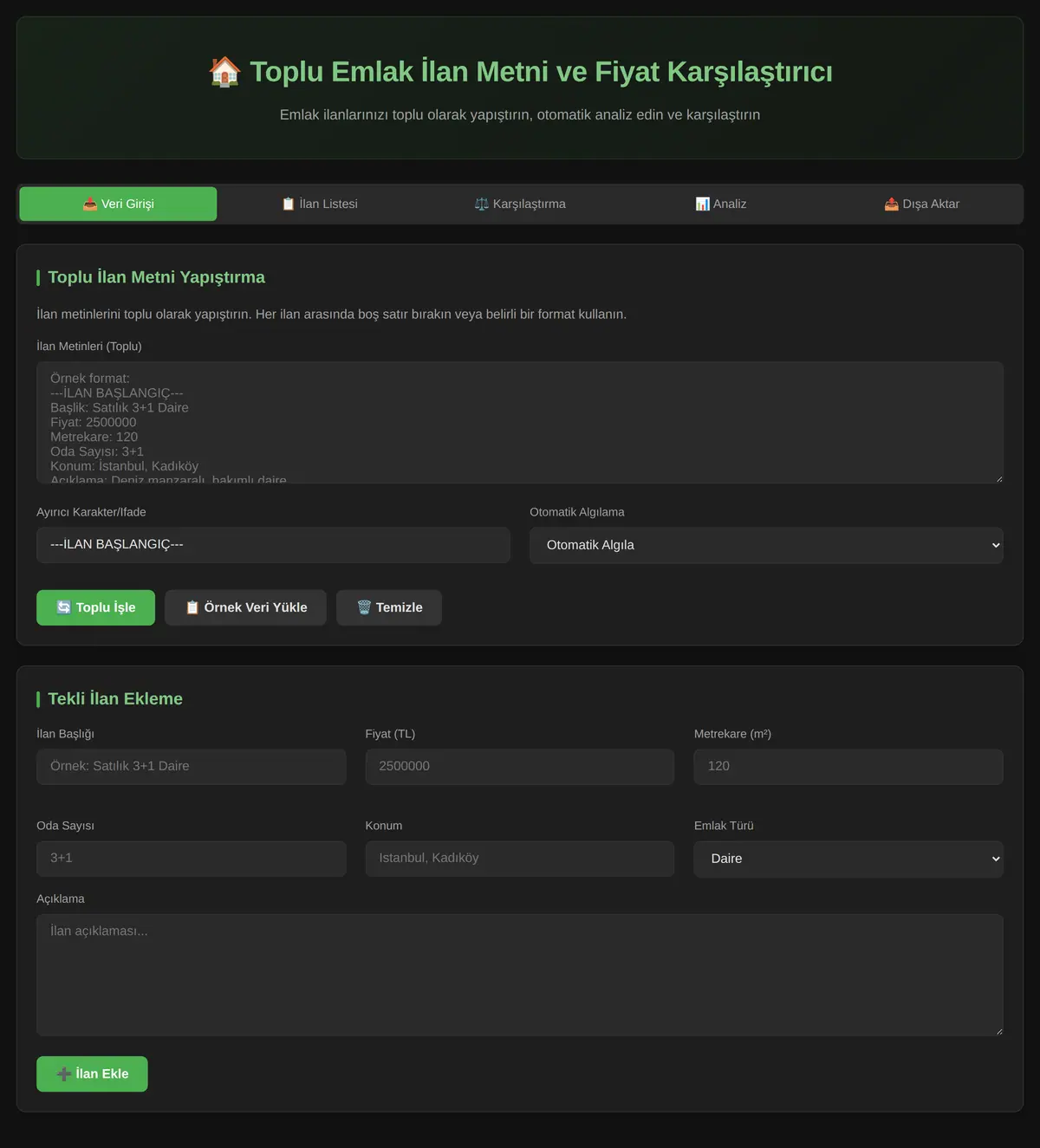Select the Veri Girişi tab
The width and height of the screenshot is (1040, 1148).
pos(118,204)
